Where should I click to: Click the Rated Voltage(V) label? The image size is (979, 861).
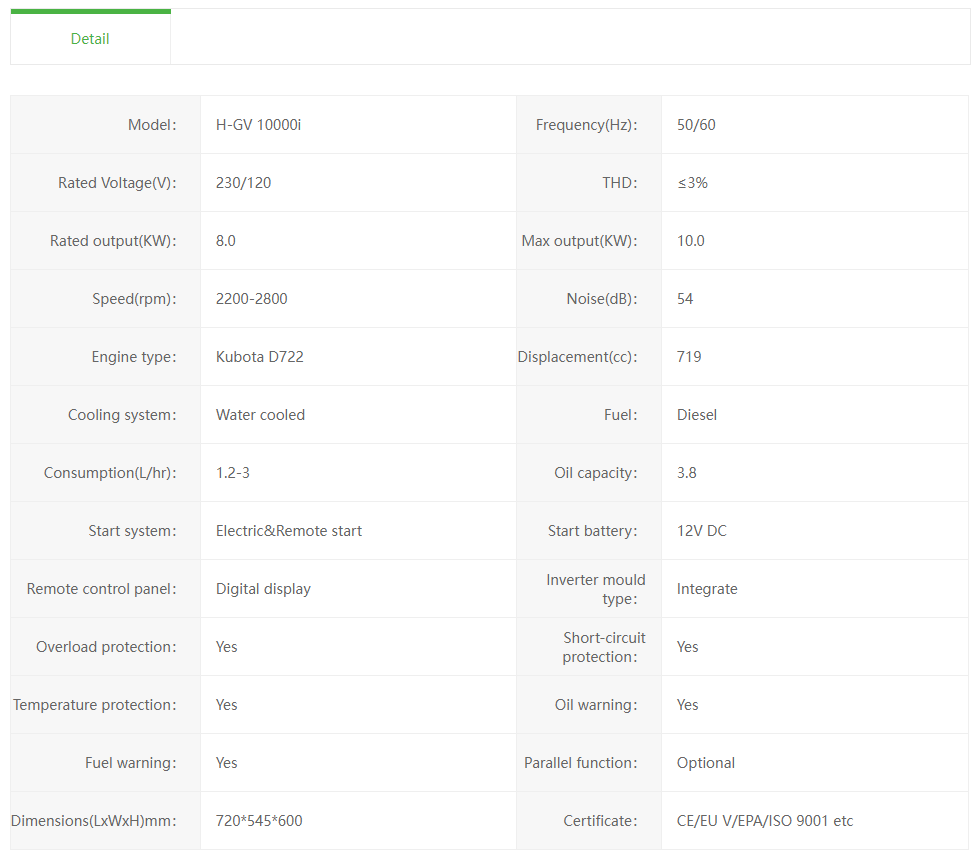[x=116, y=183]
